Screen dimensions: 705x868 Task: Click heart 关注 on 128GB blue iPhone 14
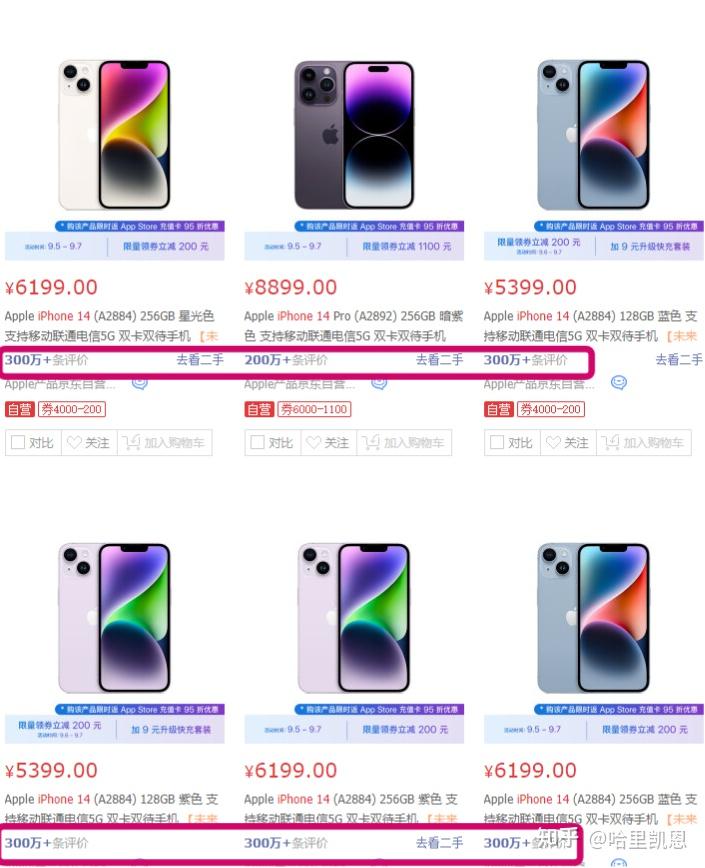(568, 443)
